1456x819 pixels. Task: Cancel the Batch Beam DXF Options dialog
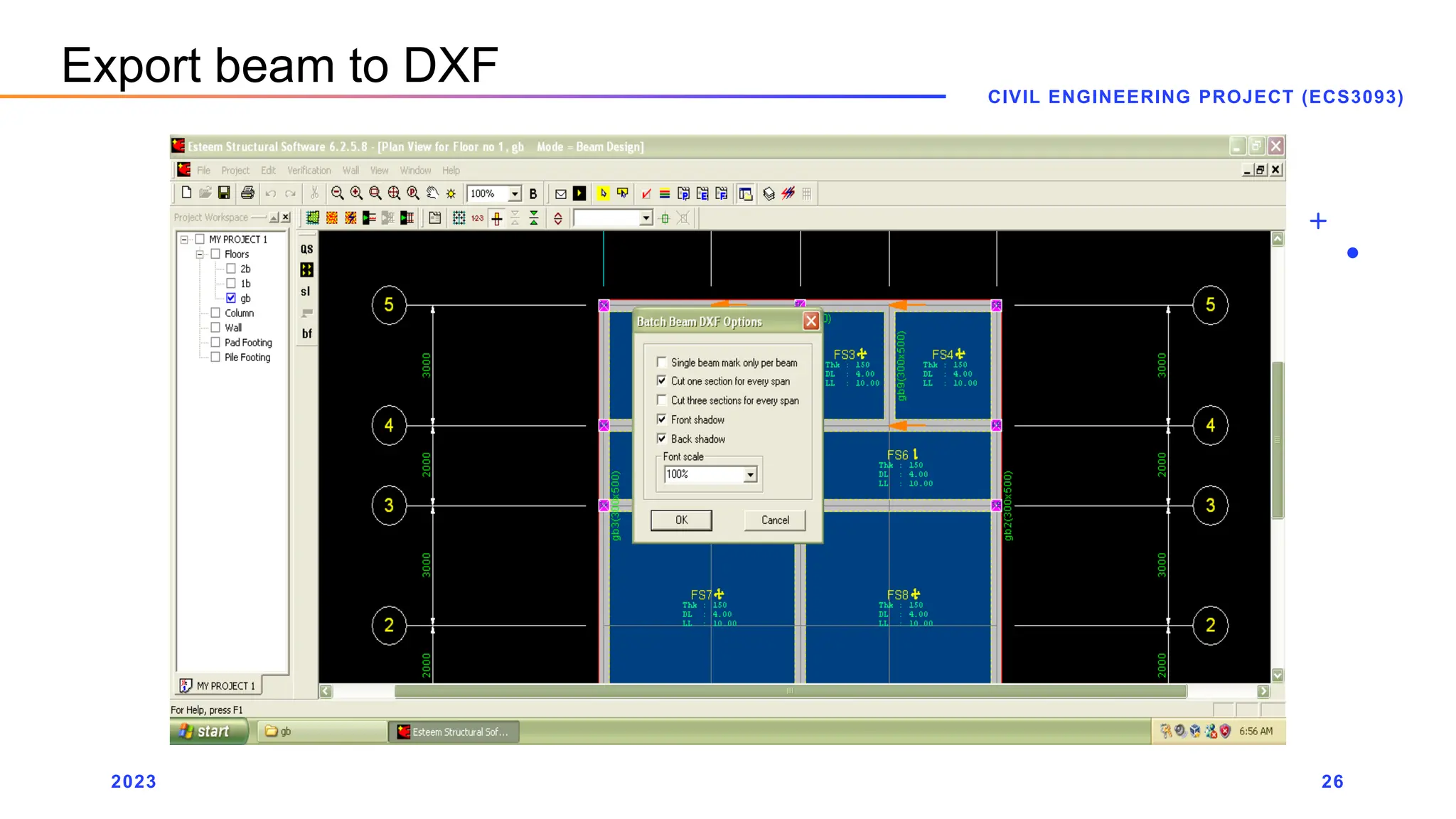(x=775, y=520)
